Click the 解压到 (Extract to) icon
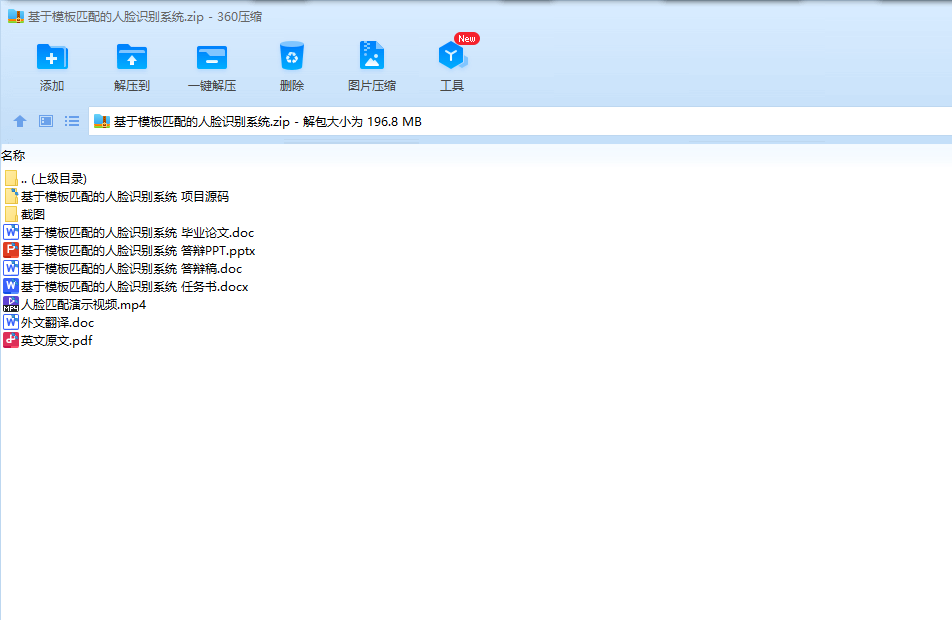 pos(132,57)
